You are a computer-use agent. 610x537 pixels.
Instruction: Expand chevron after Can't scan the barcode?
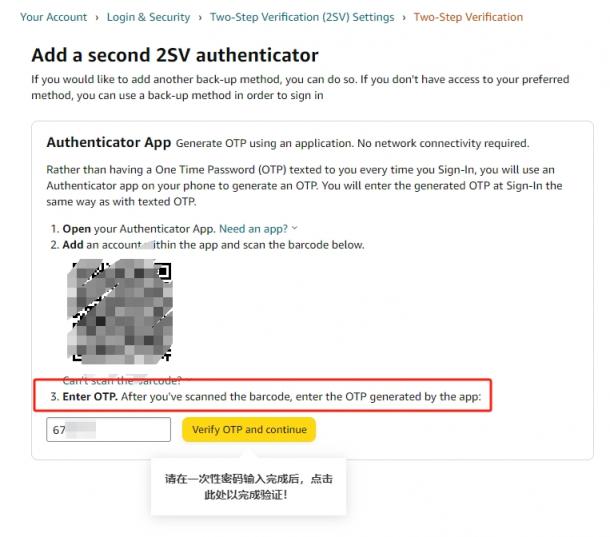pos(188,379)
